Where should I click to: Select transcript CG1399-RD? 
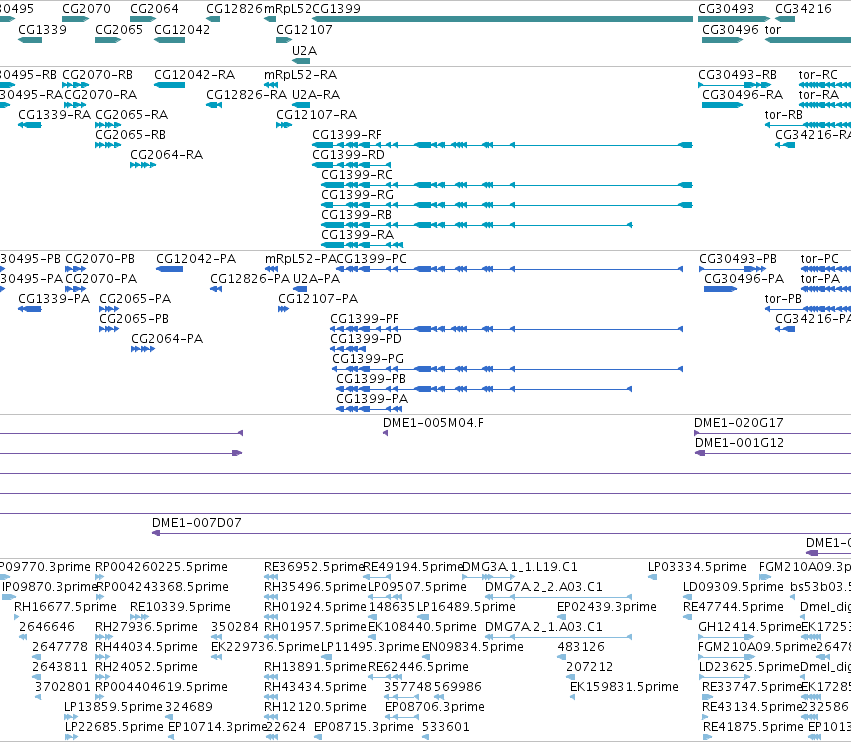tap(348, 155)
